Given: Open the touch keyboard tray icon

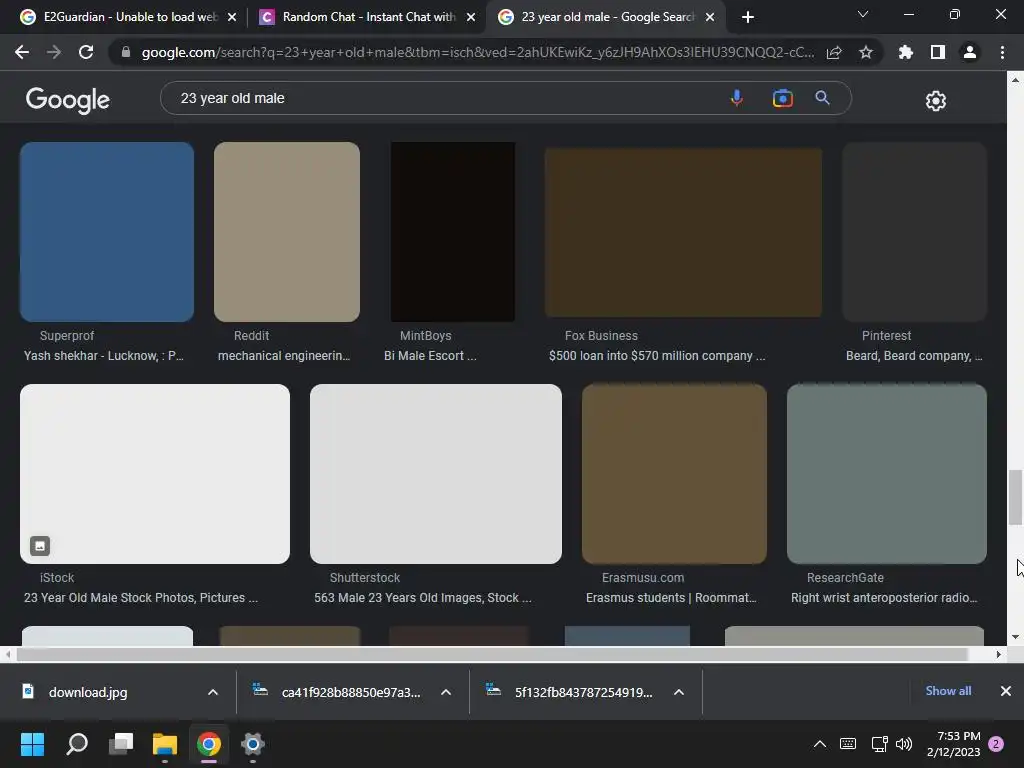Looking at the screenshot, I should (x=848, y=744).
